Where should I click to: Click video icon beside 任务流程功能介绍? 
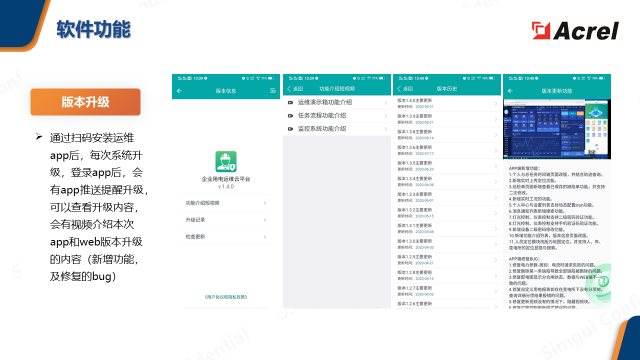pyautogui.click(x=291, y=116)
